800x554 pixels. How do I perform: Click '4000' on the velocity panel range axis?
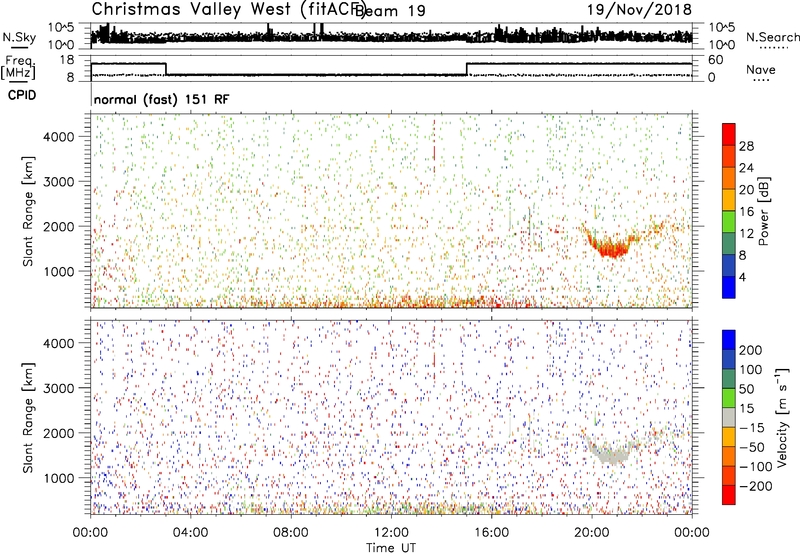[59, 343]
